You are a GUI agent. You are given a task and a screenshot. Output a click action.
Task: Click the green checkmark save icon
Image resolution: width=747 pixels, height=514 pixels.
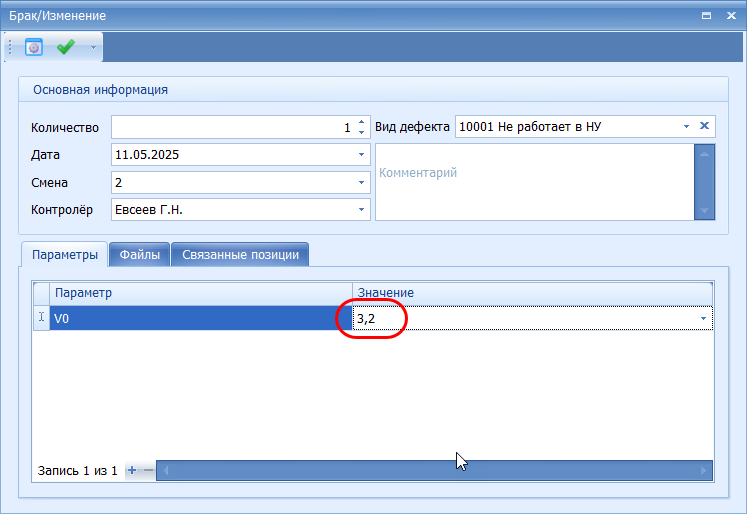[66, 47]
